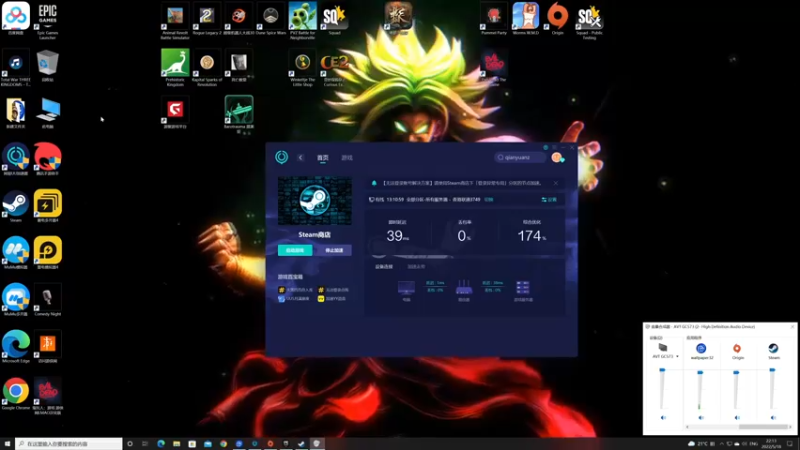
Task: Adjust the Steam volume slider in the mixer
Action: click(772, 389)
